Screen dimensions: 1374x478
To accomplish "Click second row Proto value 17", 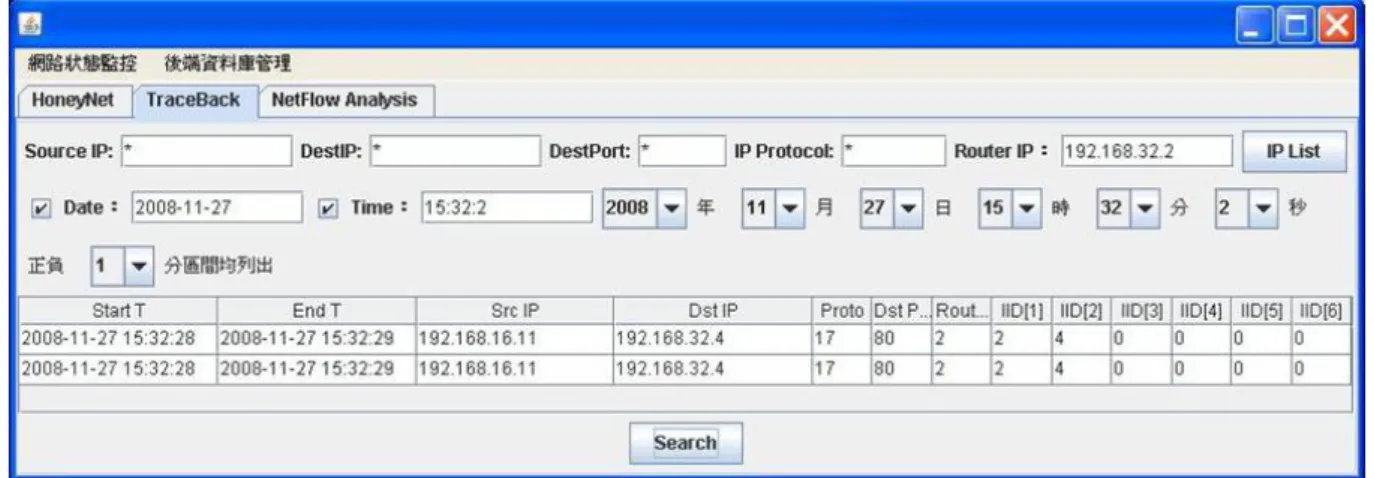I will 841,369.
